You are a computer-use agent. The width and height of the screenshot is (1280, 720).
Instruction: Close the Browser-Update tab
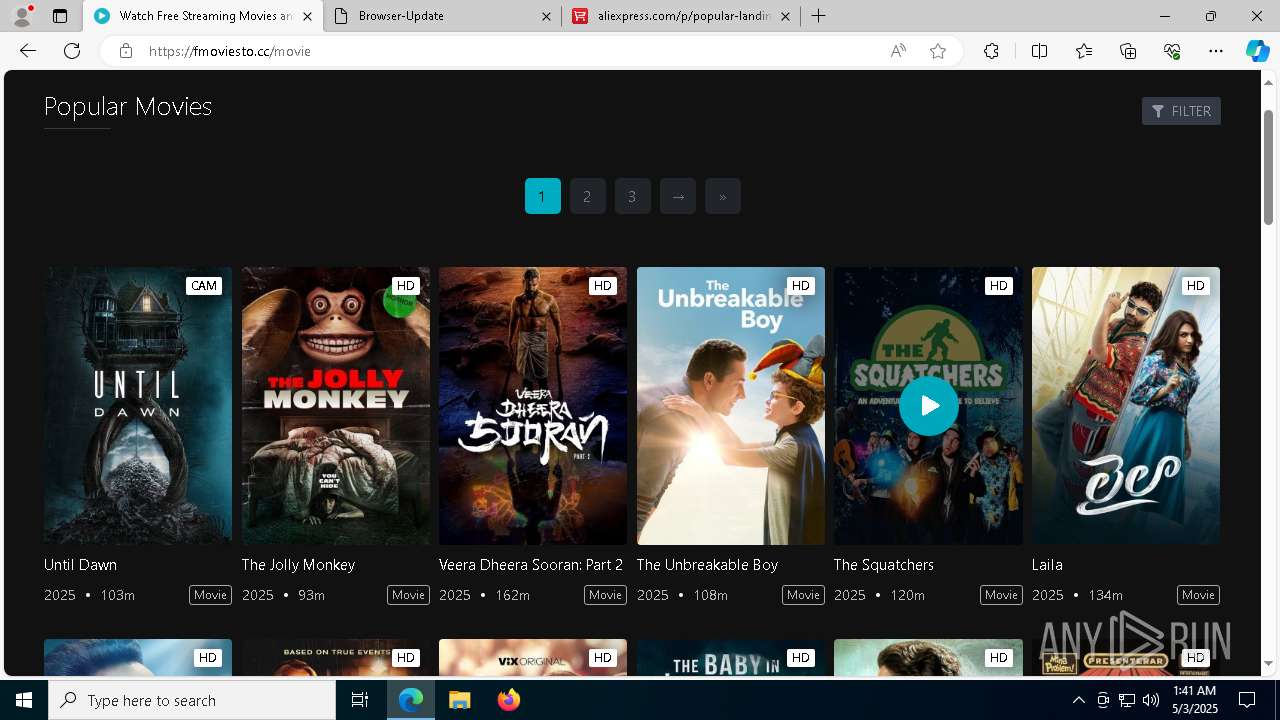coord(546,16)
